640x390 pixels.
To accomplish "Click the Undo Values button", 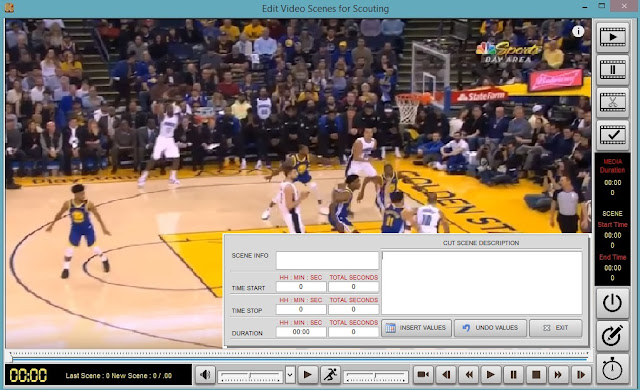I will (490, 328).
